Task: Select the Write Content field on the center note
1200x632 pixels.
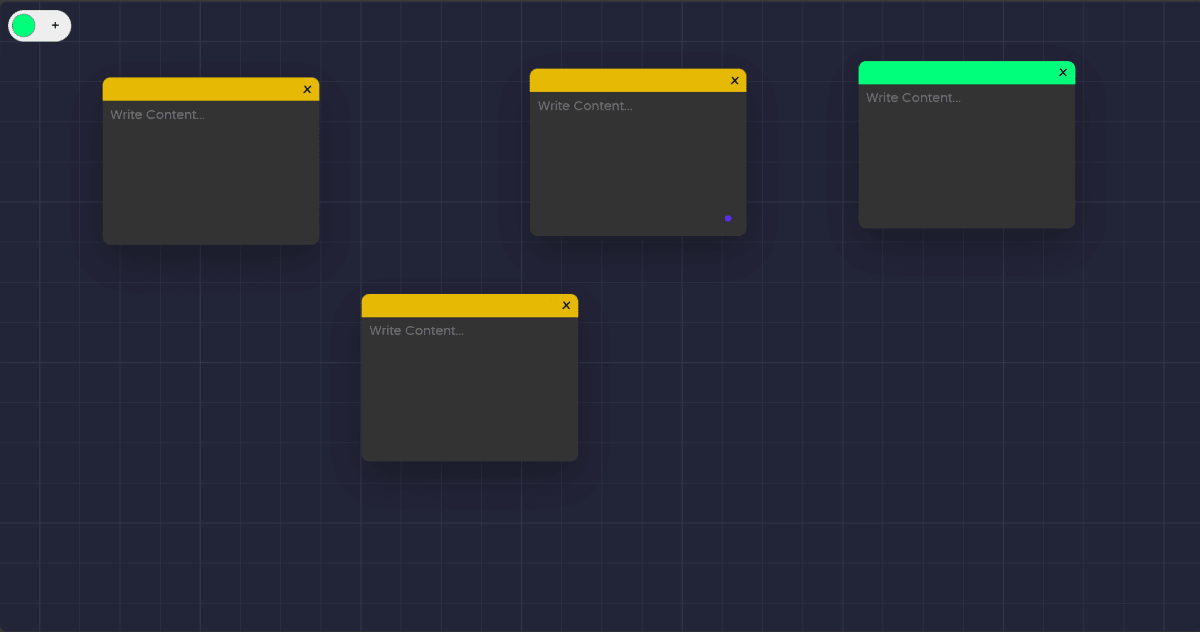Action: pyautogui.click(x=585, y=105)
